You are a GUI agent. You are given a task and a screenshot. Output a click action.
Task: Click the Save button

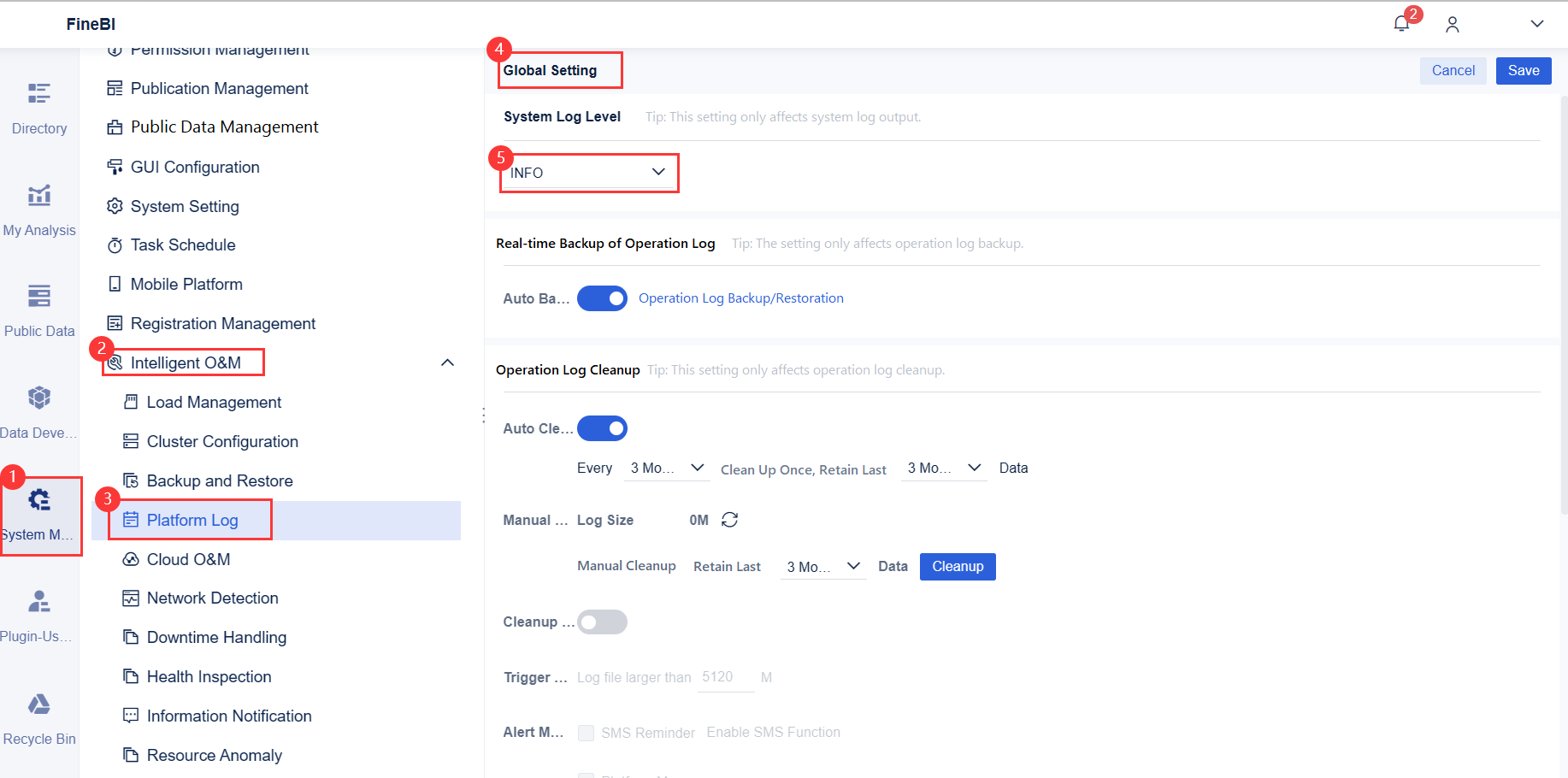(x=1523, y=70)
